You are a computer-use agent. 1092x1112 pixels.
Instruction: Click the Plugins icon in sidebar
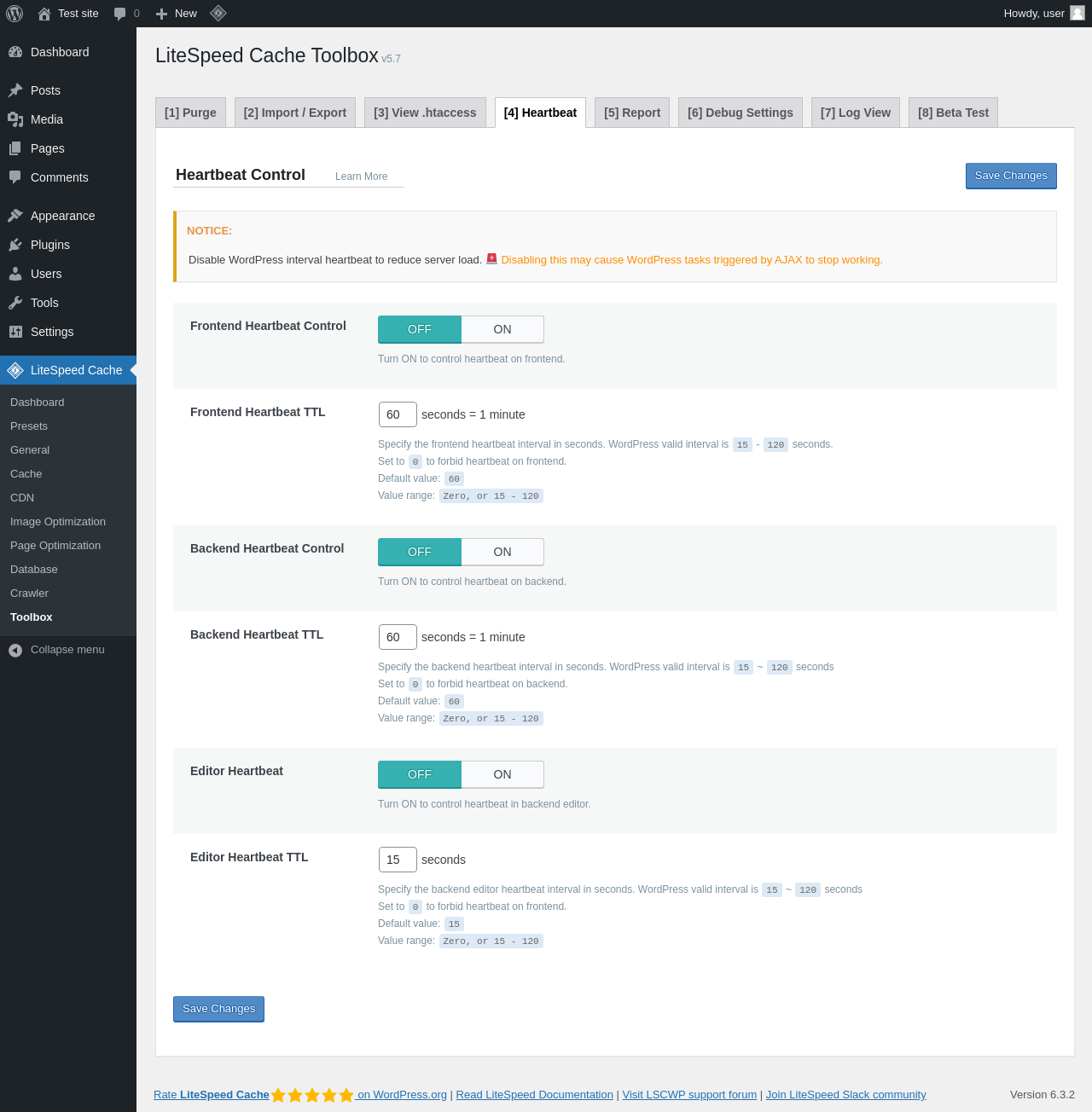coord(15,245)
